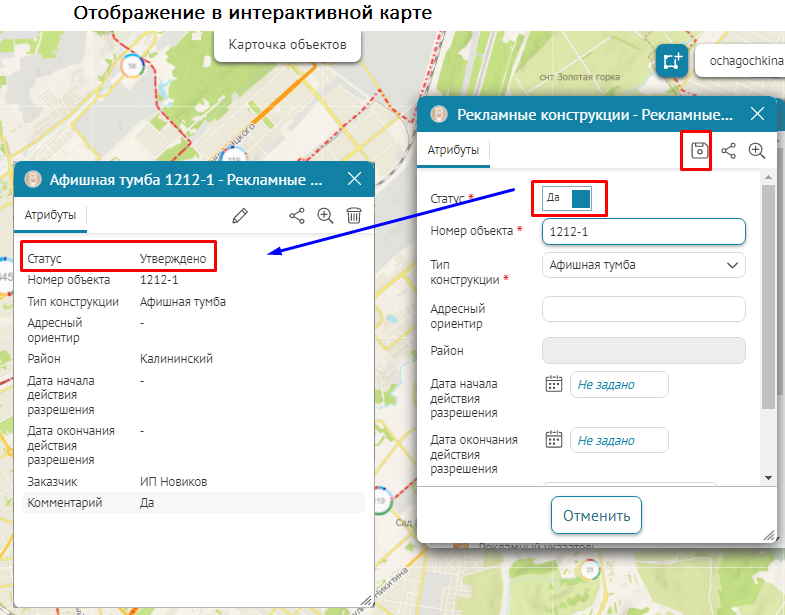Open calendar for Дата начала действия разрешения
Screen dimensions: 785x615
(553, 384)
